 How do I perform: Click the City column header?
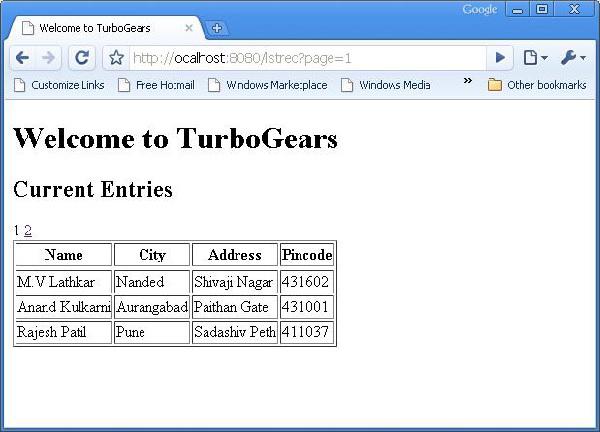[152, 254]
